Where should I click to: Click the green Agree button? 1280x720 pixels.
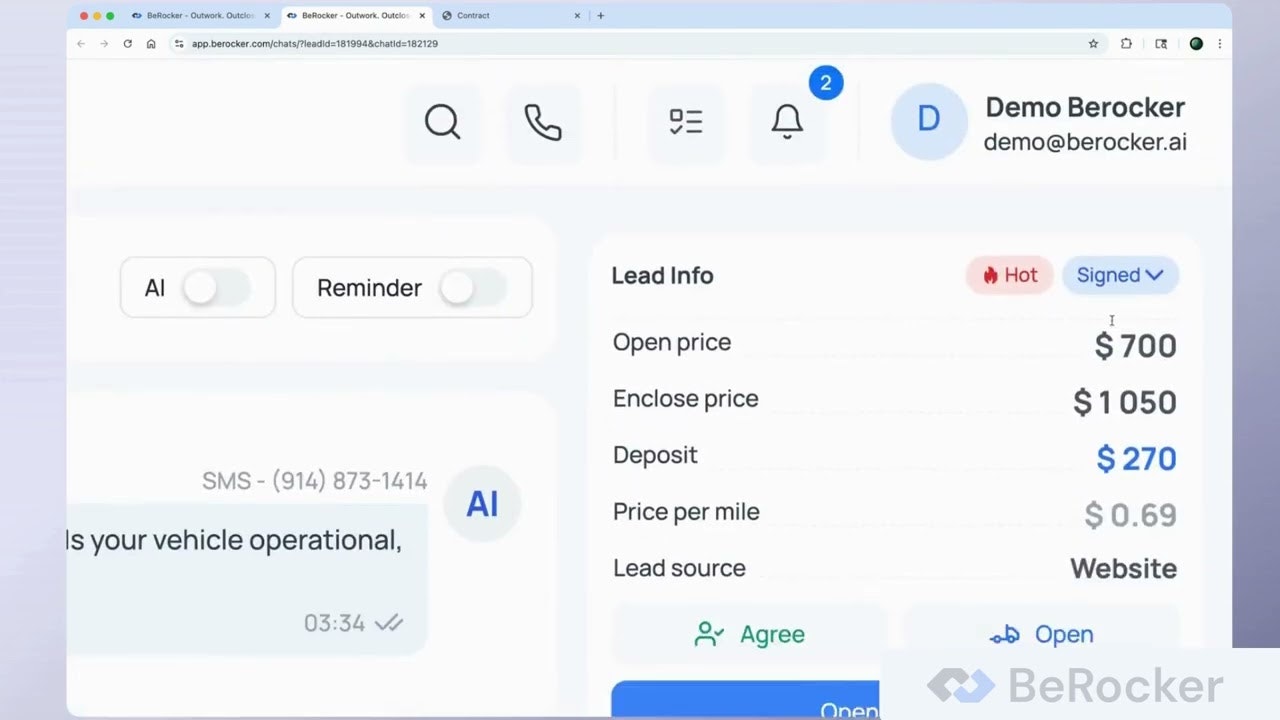point(750,634)
